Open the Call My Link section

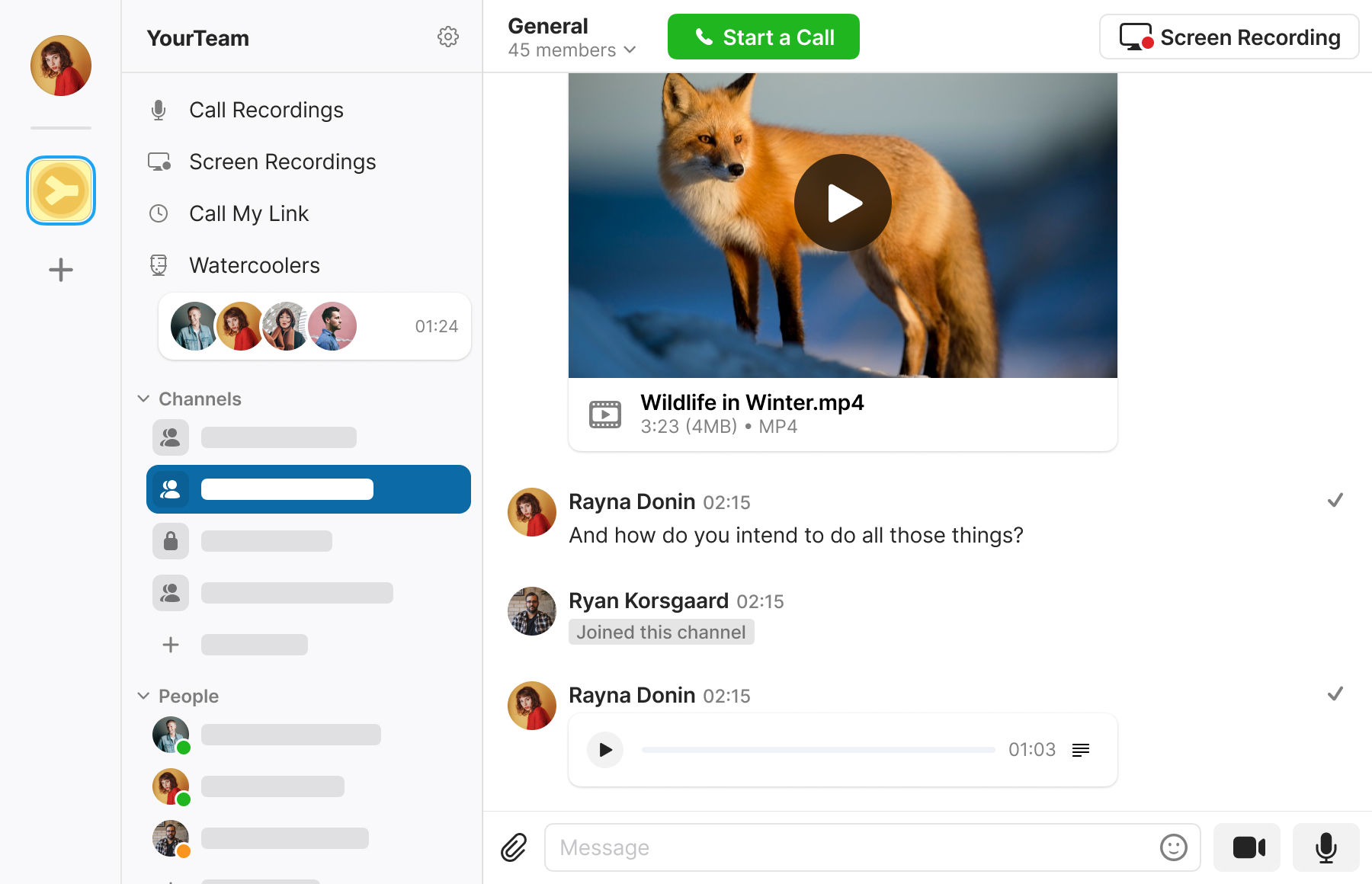248,213
